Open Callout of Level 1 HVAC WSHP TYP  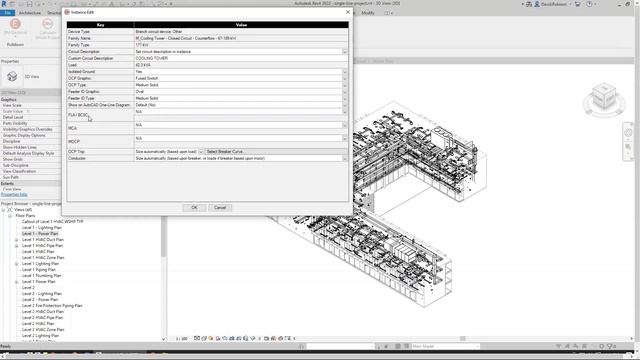(x=53, y=222)
